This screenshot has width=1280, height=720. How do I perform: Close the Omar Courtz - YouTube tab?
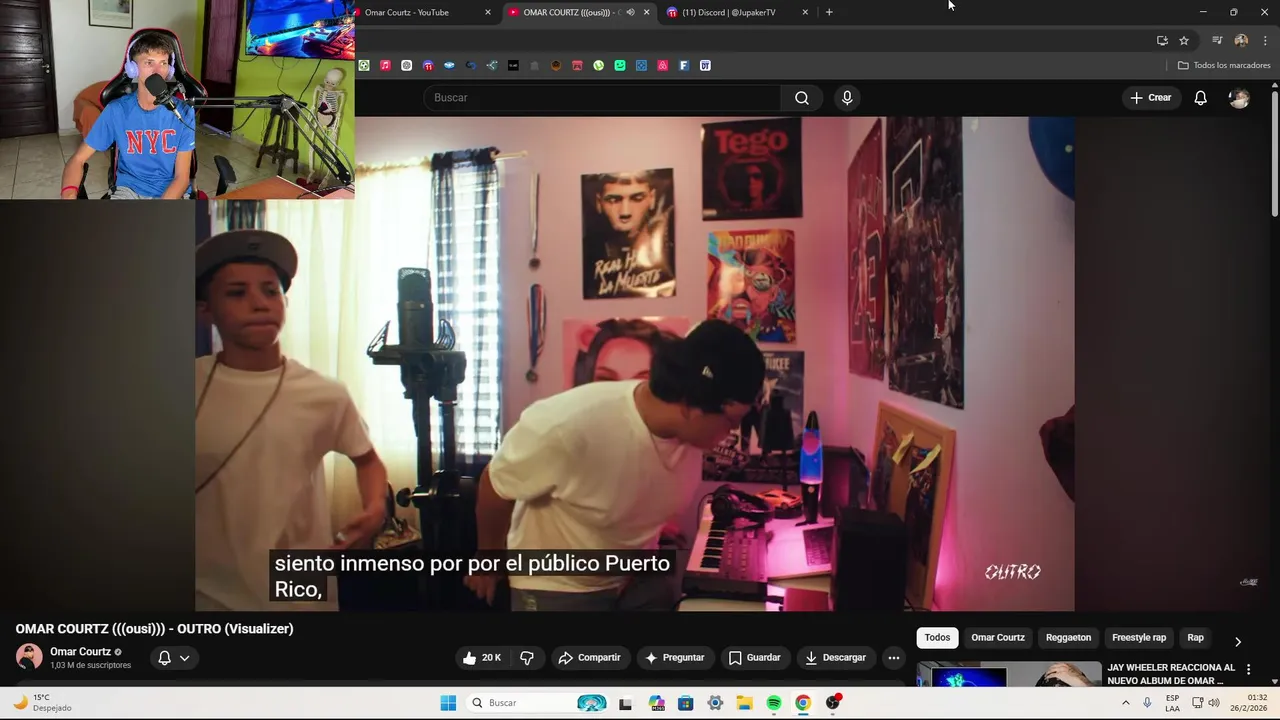tap(488, 12)
